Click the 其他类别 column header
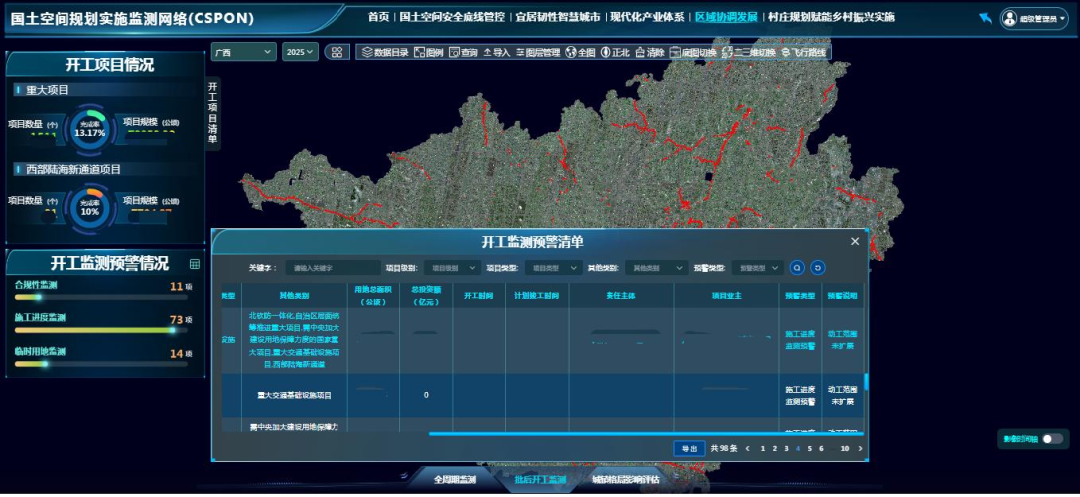 [294, 295]
